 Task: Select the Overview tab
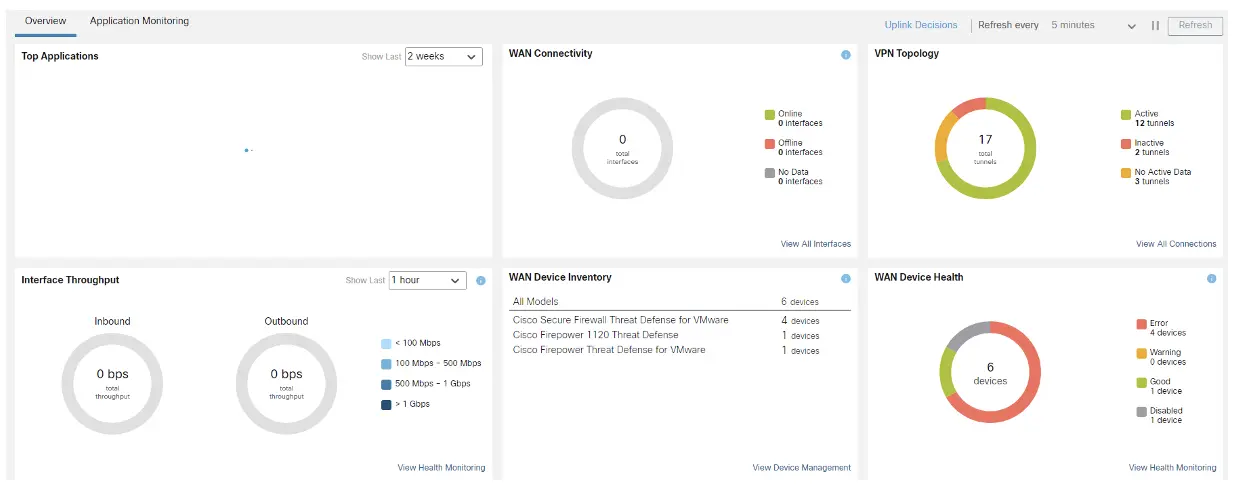coord(45,21)
